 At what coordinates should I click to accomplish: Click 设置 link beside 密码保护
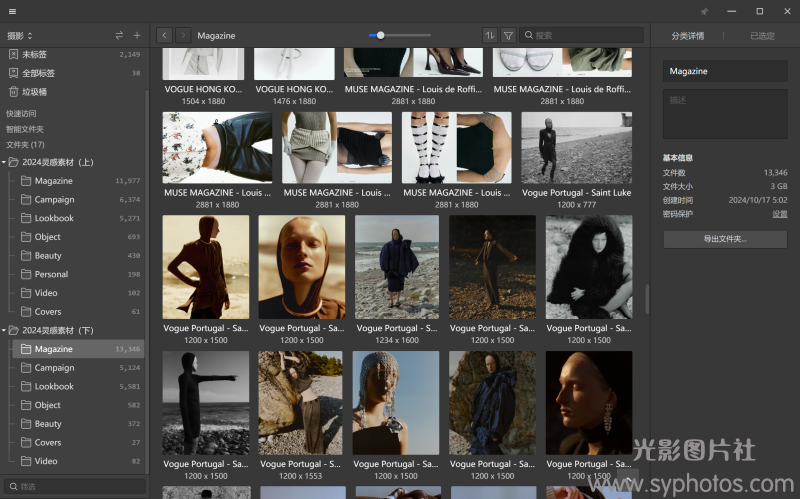780,214
